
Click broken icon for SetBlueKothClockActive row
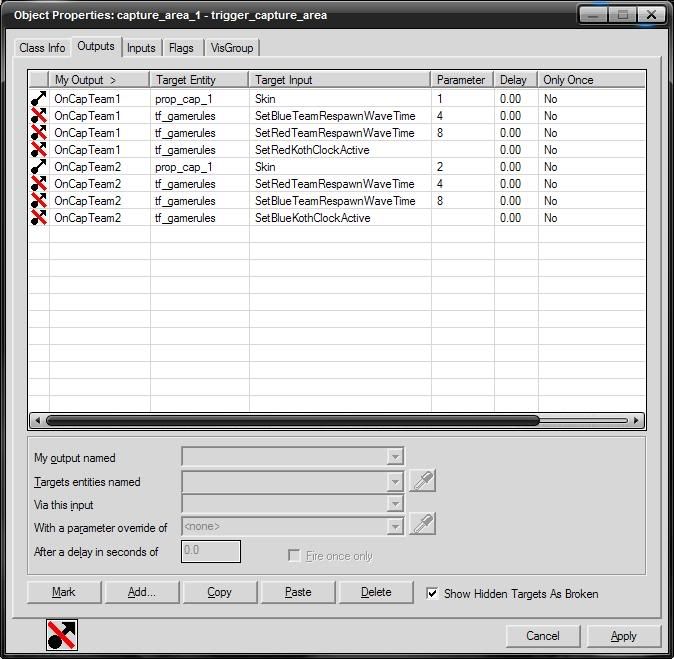tap(39, 218)
